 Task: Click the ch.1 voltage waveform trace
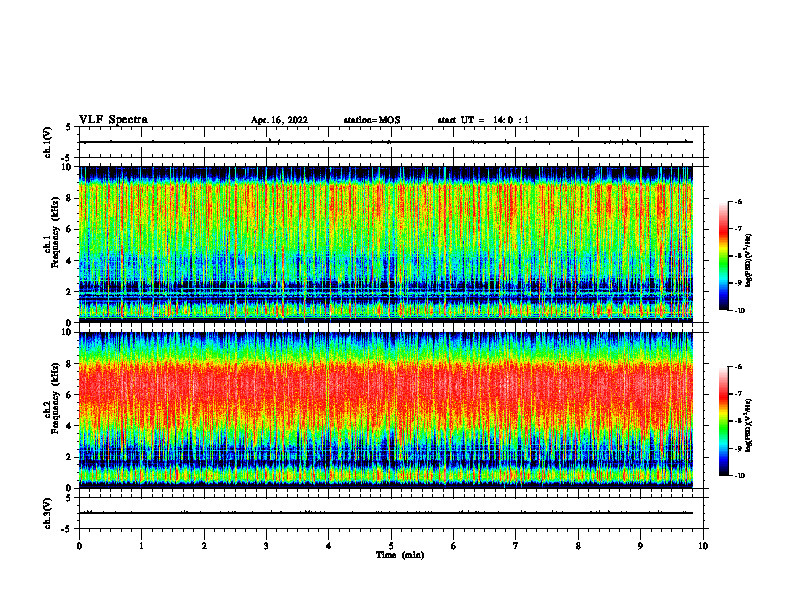386,142
